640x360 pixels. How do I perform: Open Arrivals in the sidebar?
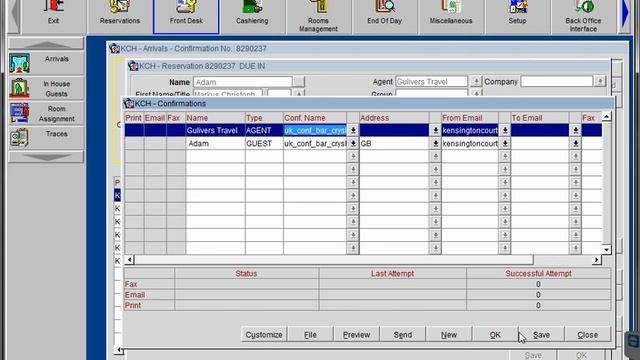click(46, 63)
